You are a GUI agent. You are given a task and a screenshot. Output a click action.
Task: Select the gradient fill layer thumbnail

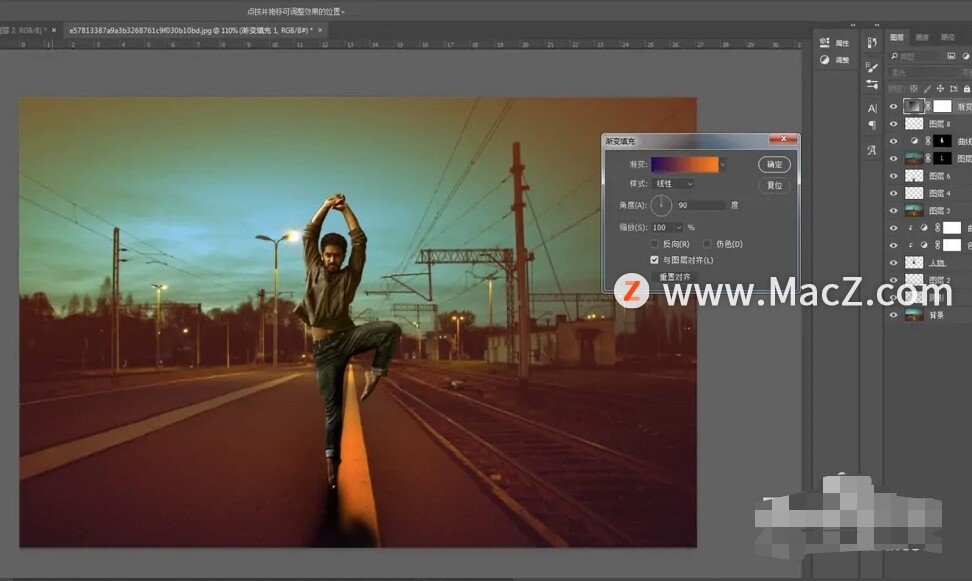click(914, 106)
